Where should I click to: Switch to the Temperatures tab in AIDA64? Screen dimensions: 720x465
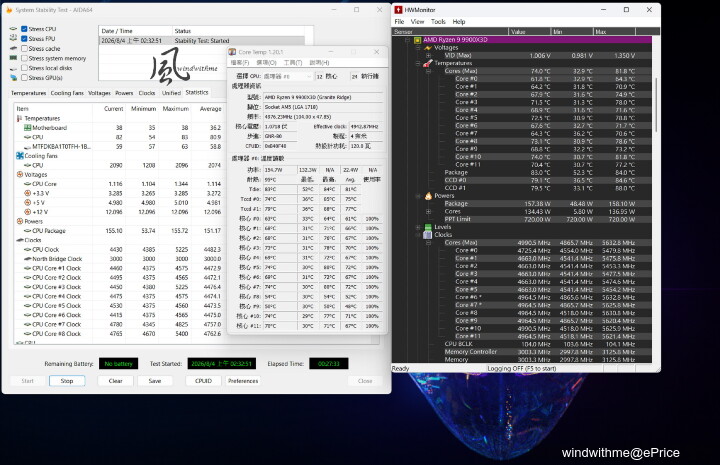click(28, 93)
